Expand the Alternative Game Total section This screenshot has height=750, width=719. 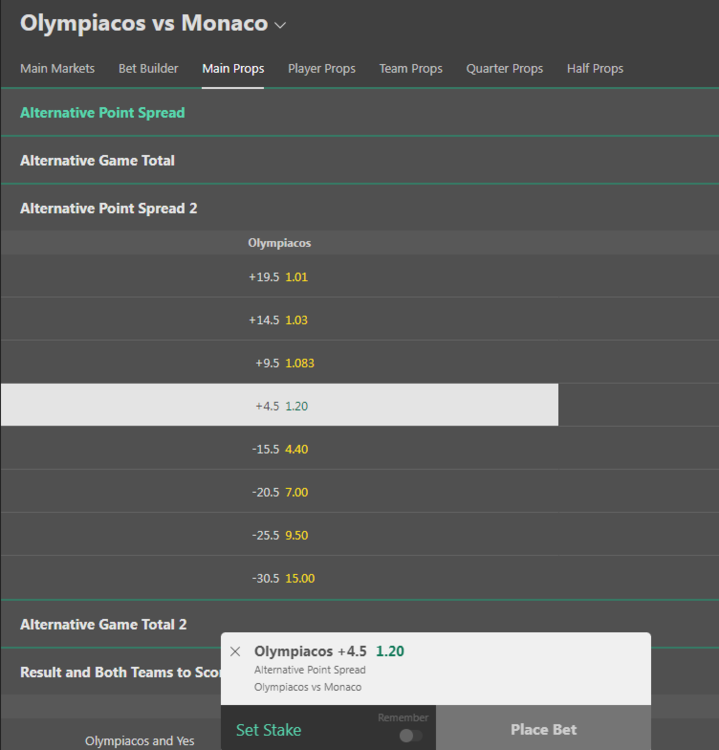tap(98, 160)
